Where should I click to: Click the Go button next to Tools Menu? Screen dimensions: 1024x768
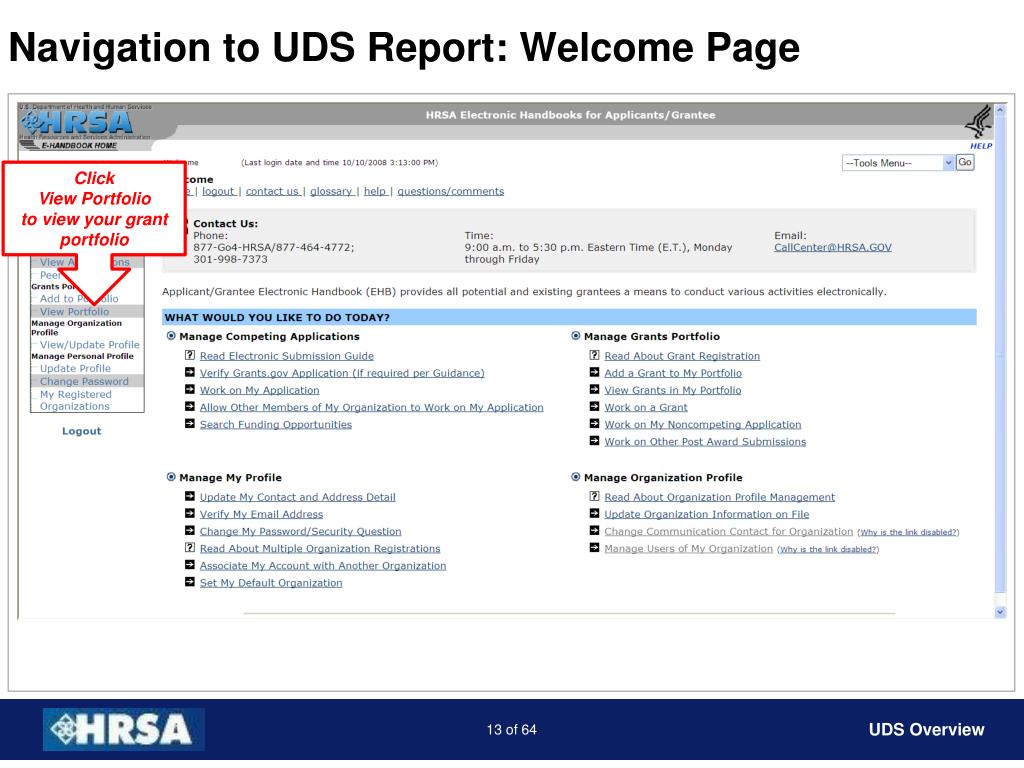pos(965,162)
